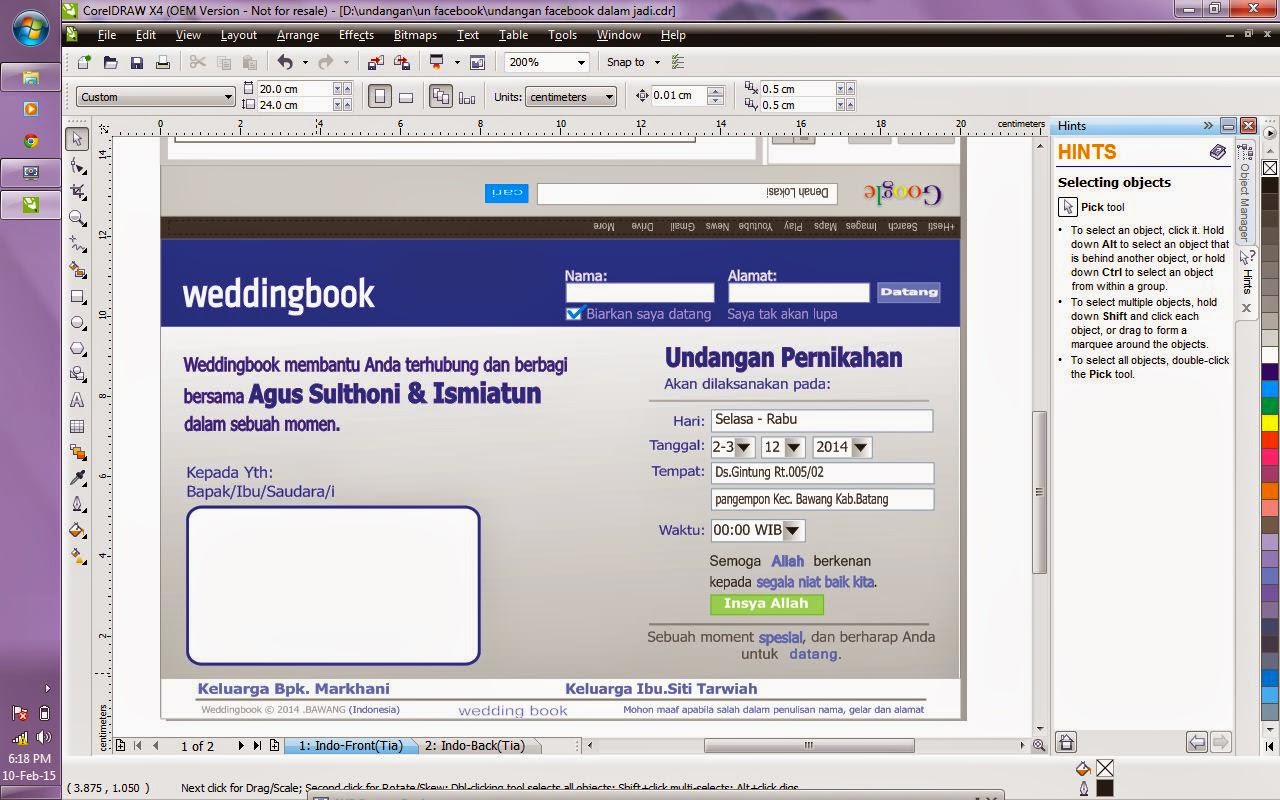
Task: Toggle Landscape page orientation
Action: click(x=406, y=97)
